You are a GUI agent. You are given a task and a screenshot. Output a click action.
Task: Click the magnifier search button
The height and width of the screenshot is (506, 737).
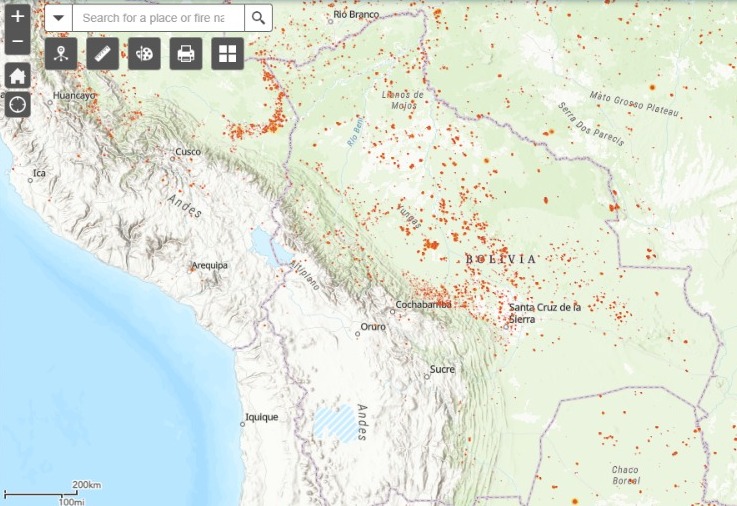[x=259, y=18]
